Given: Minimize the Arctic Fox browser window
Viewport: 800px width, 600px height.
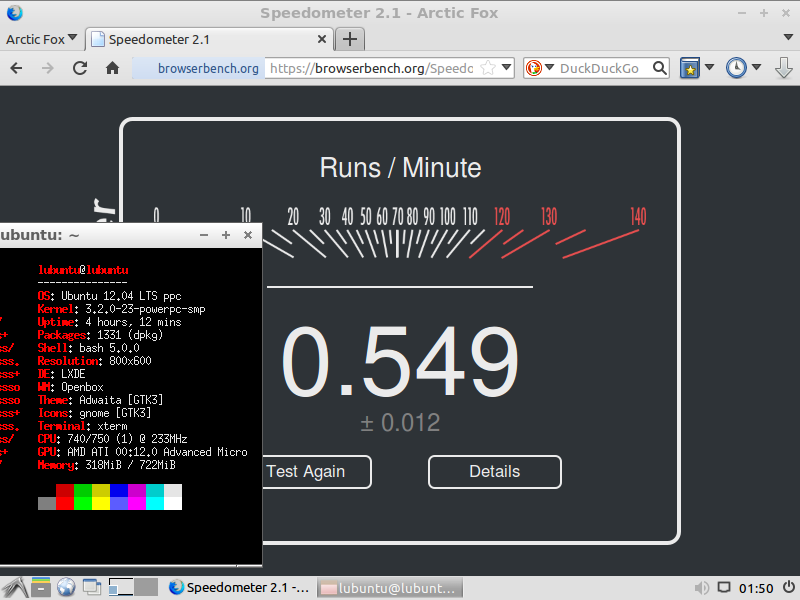Looking at the screenshot, I should 742,13.
